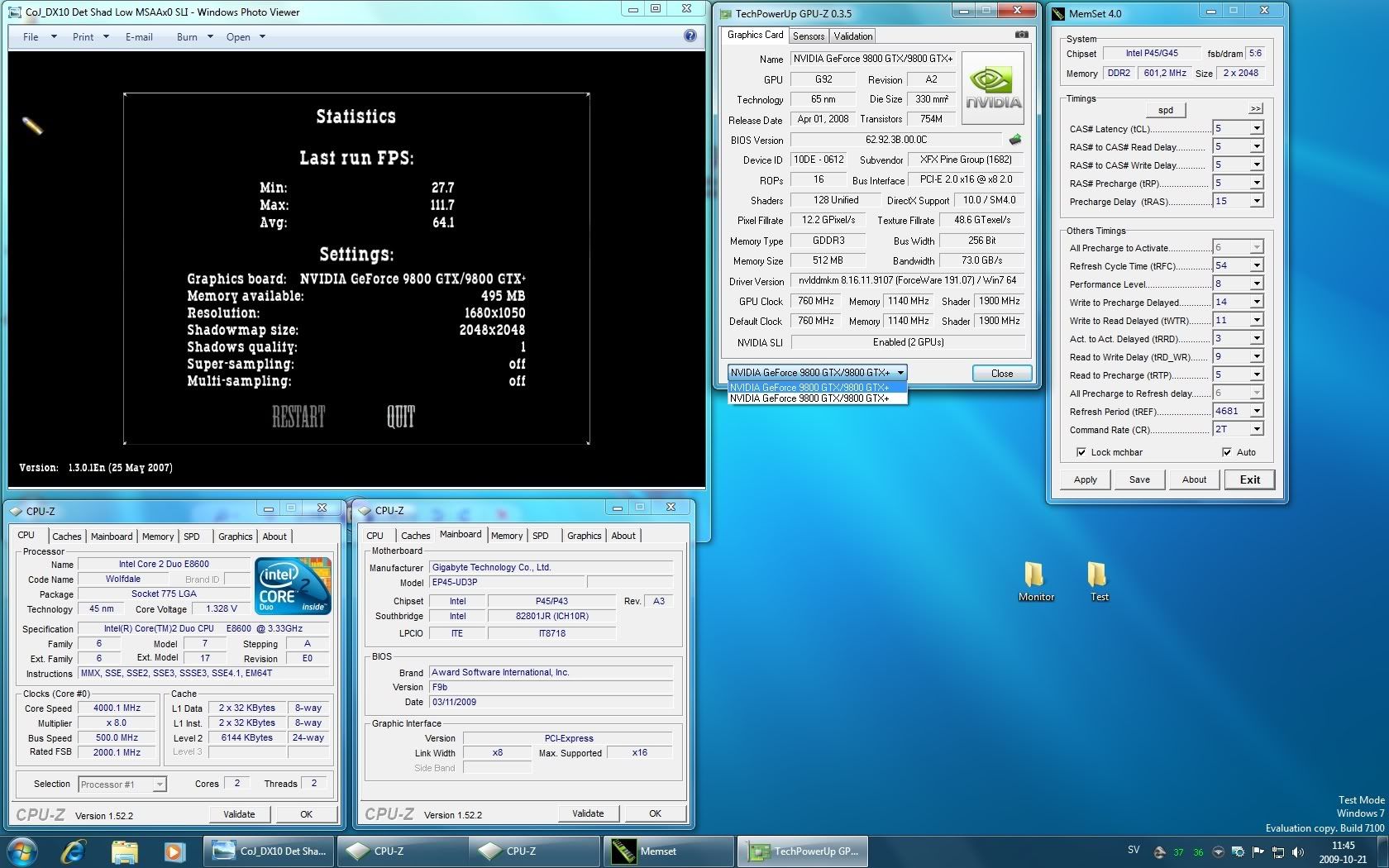Click Apply in MemSet
The width and height of the screenshot is (1389, 868).
click(x=1085, y=479)
